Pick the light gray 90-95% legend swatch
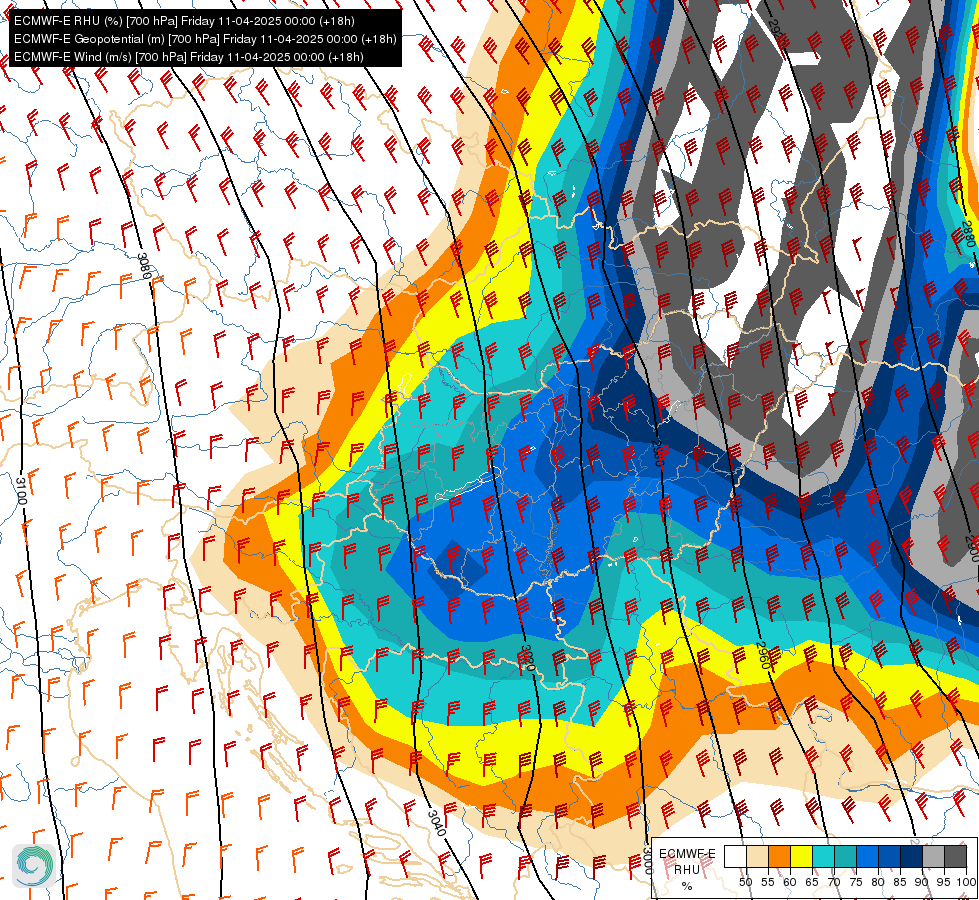The image size is (979, 900). 933,857
